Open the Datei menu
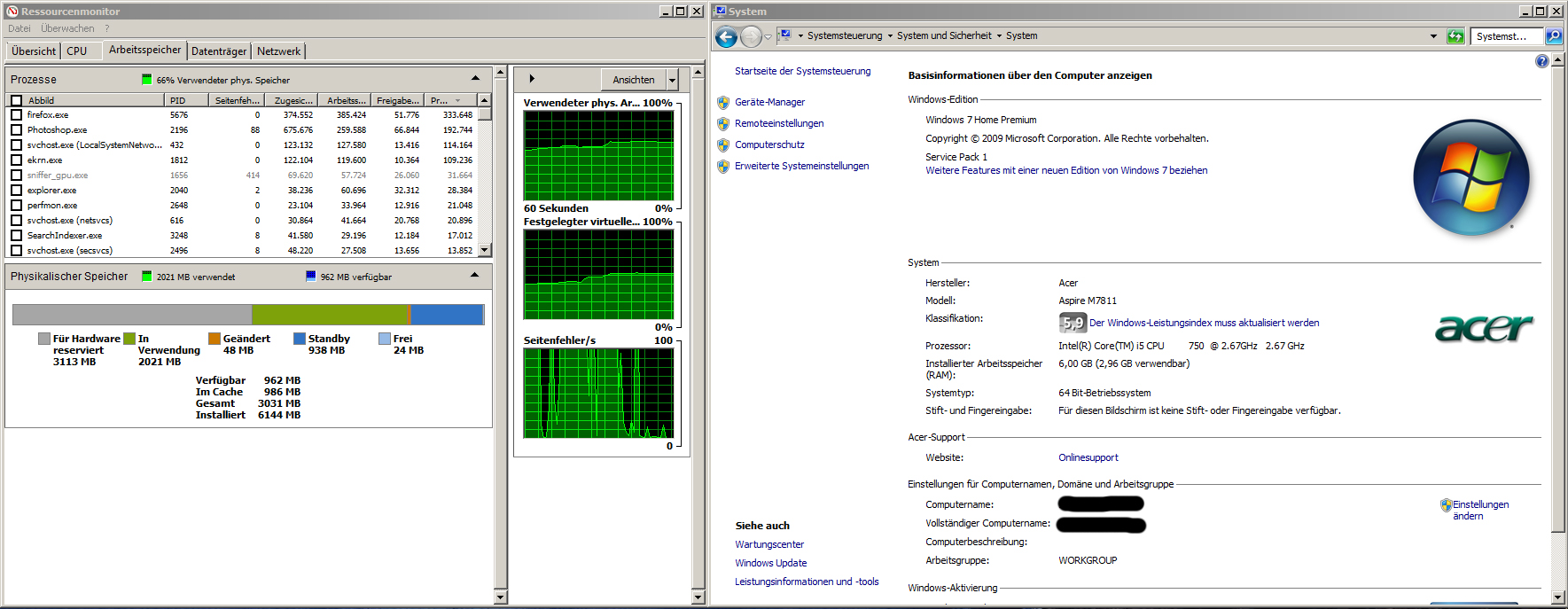 (x=20, y=29)
